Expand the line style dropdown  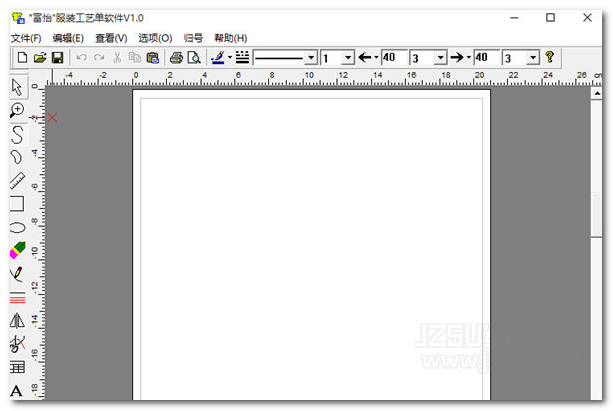point(311,58)
